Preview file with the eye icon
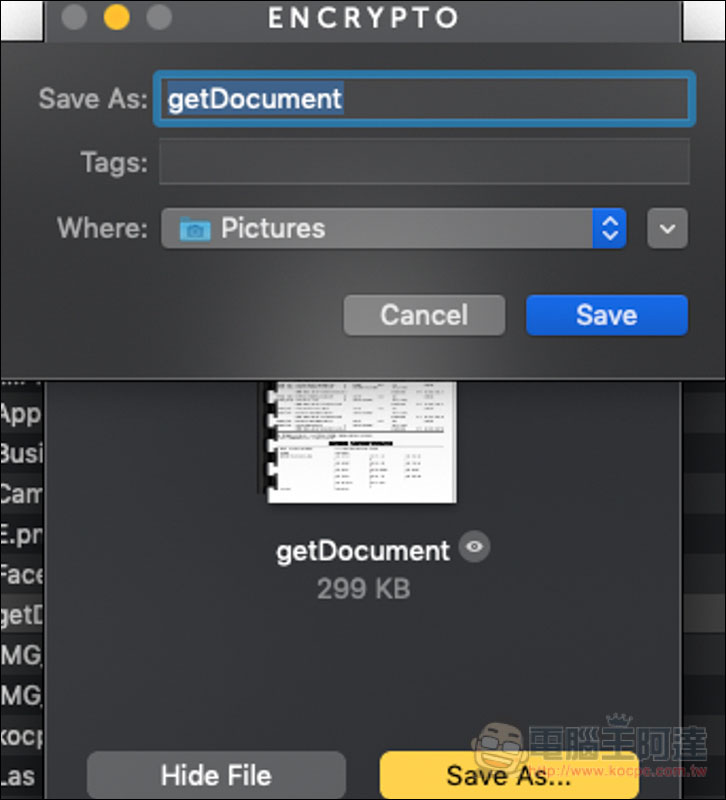This screenshot has height=800, width=726. (x=474, y=546)
